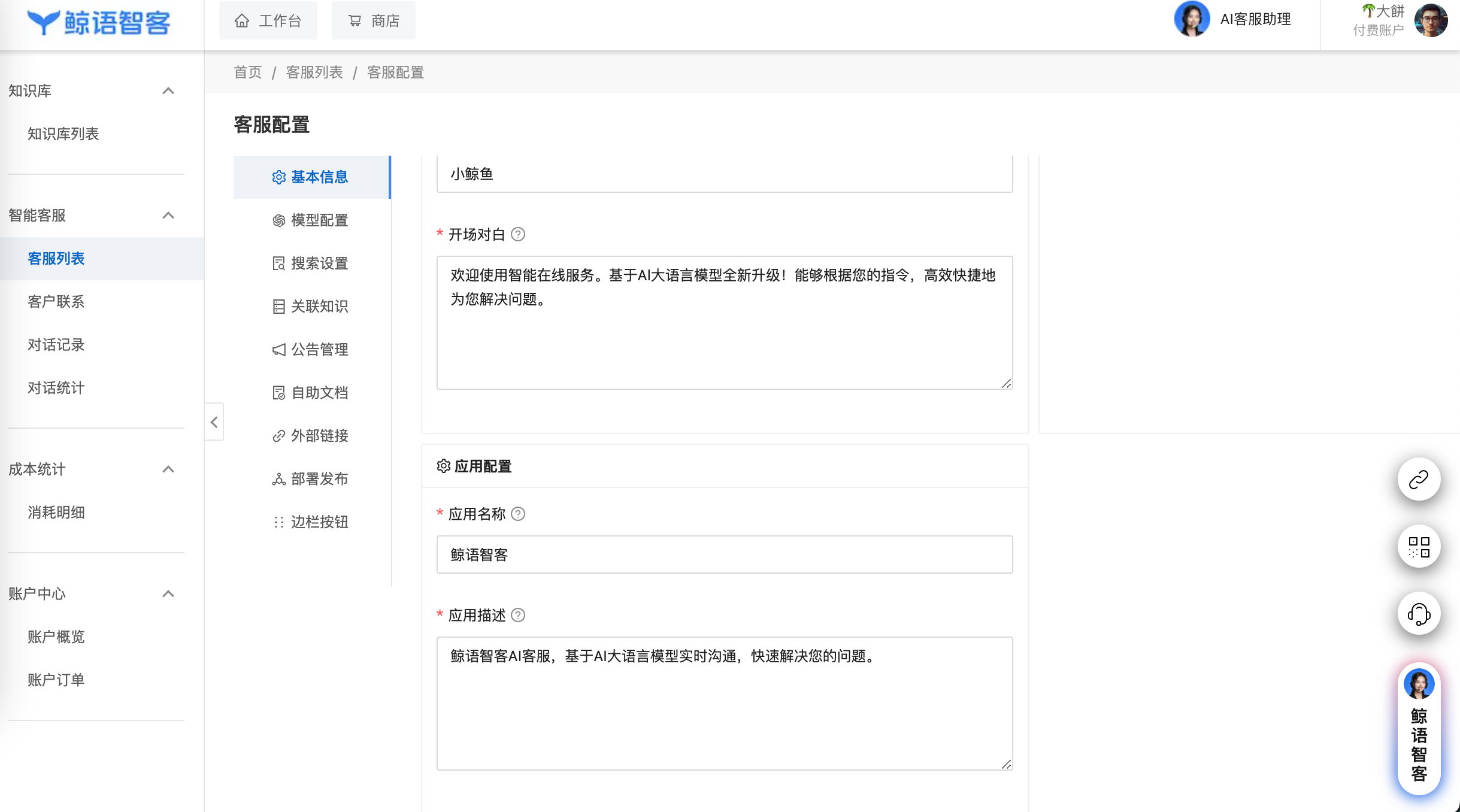Click the floating link button
The height and width of the screenshot is (812, 1460).
(1419, 479)
